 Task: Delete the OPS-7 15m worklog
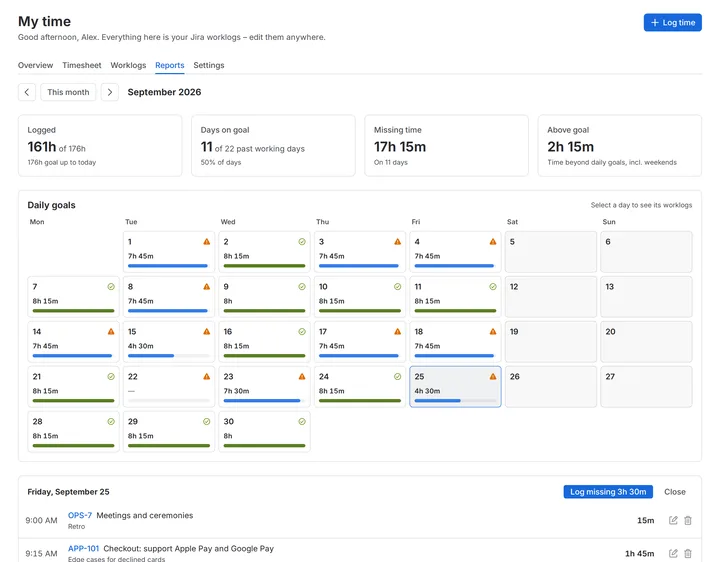click(688, 520)
